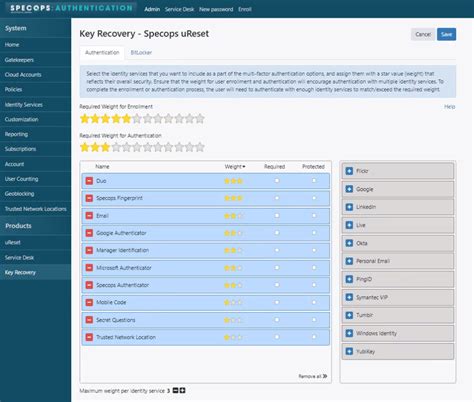
Task: Add Okta using its blue plus icon
Action: pyautogui.click(x=349, y=243)
